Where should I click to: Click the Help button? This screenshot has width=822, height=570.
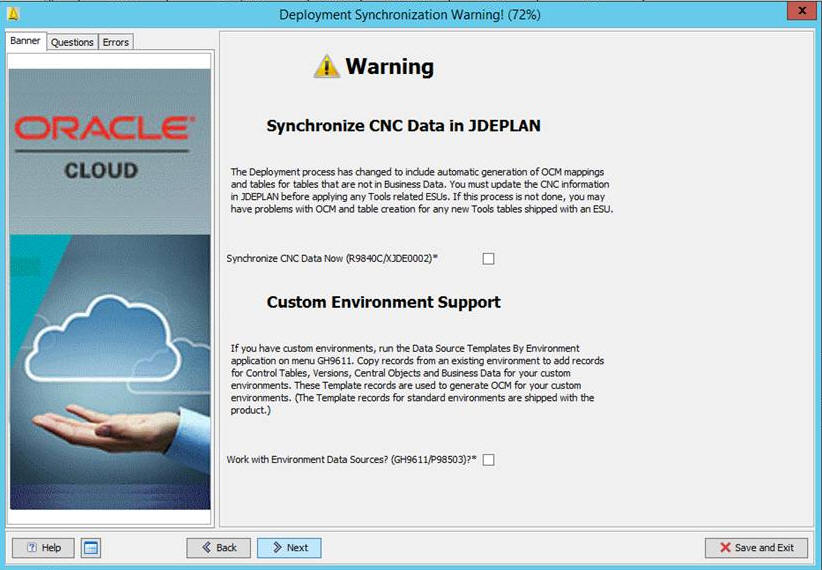pyautogui.click(x=44, y=547)
